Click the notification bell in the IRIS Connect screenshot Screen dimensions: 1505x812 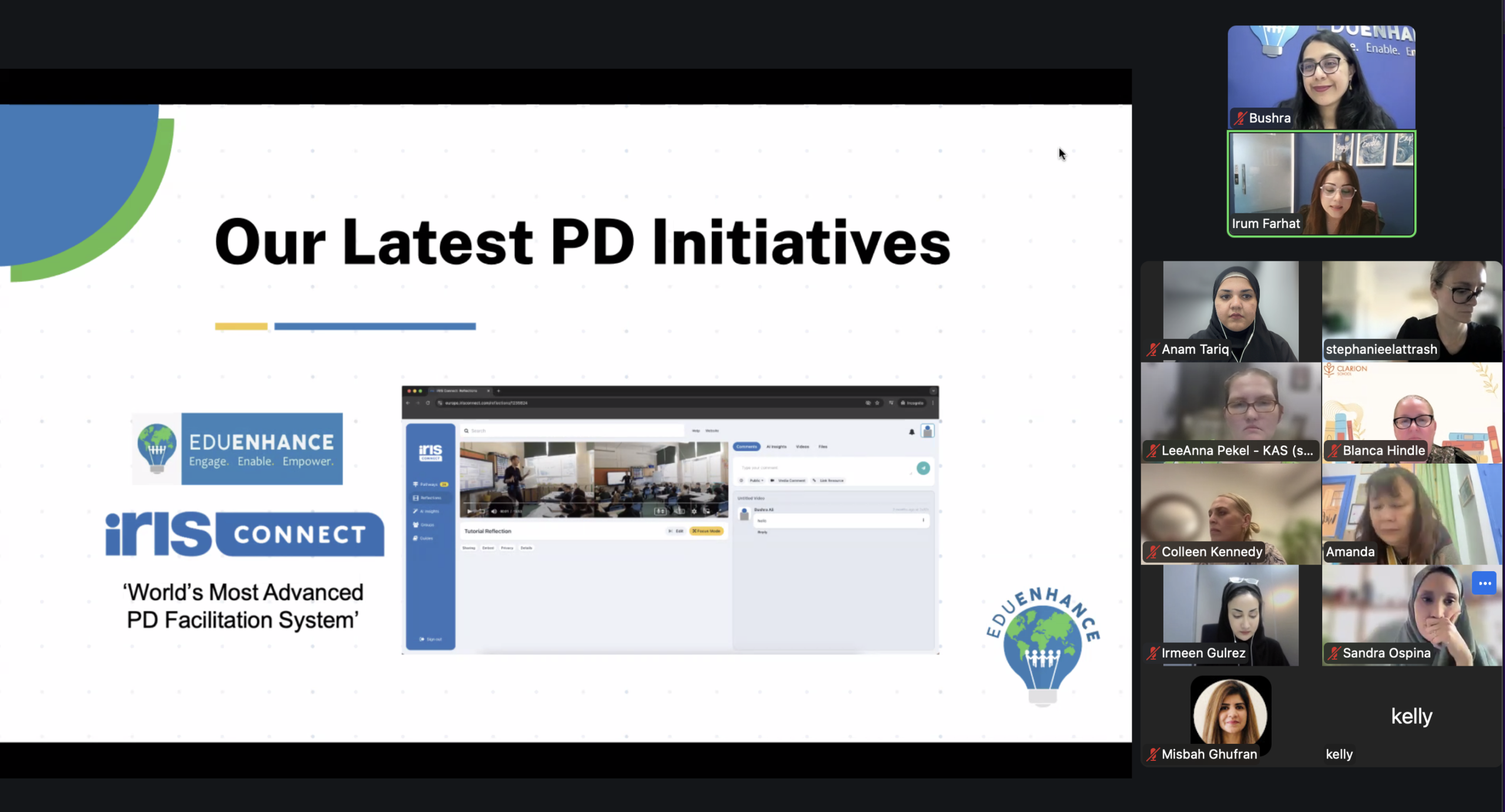click(912, 432)
